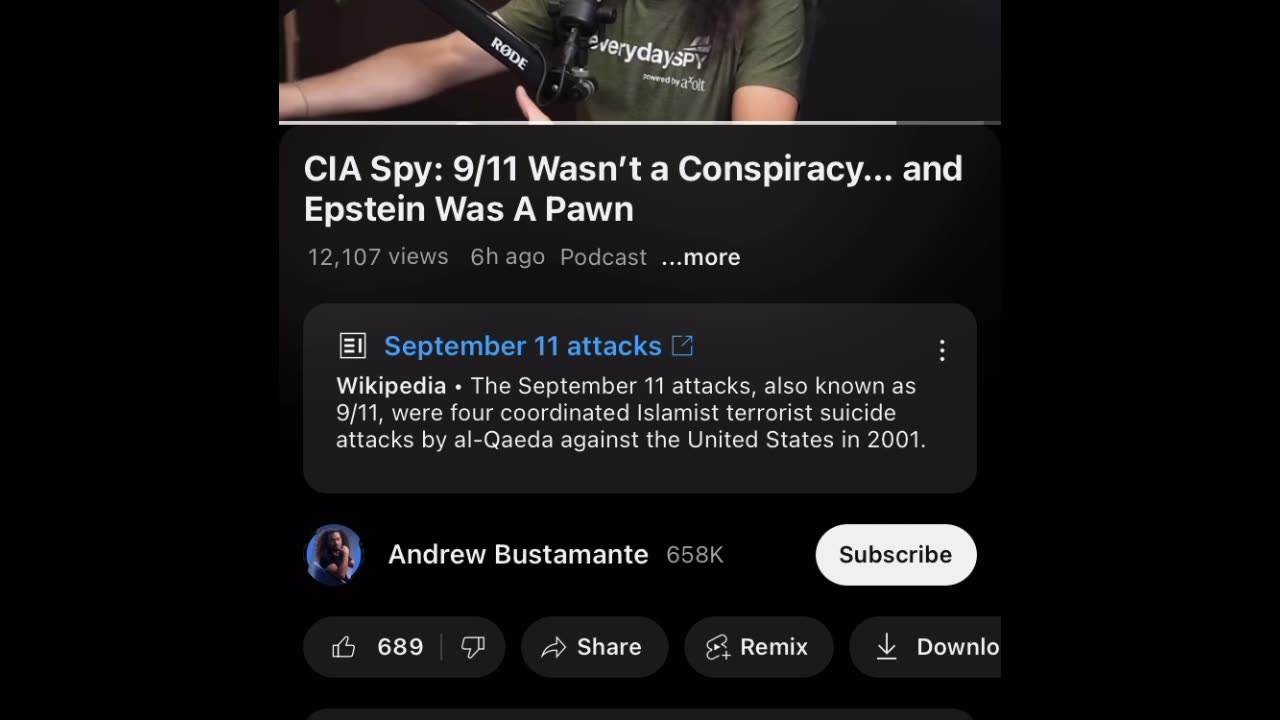1280x720 pixels.
Task: Click the Andrew Bustamante channel name
Action: click(518, 555)
